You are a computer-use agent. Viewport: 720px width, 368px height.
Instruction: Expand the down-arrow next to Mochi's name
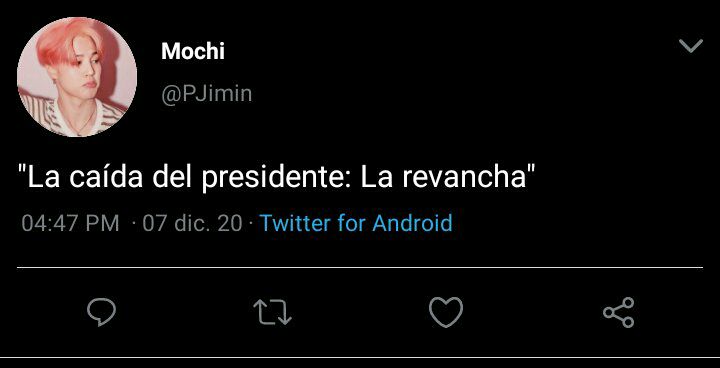point(691,46)
